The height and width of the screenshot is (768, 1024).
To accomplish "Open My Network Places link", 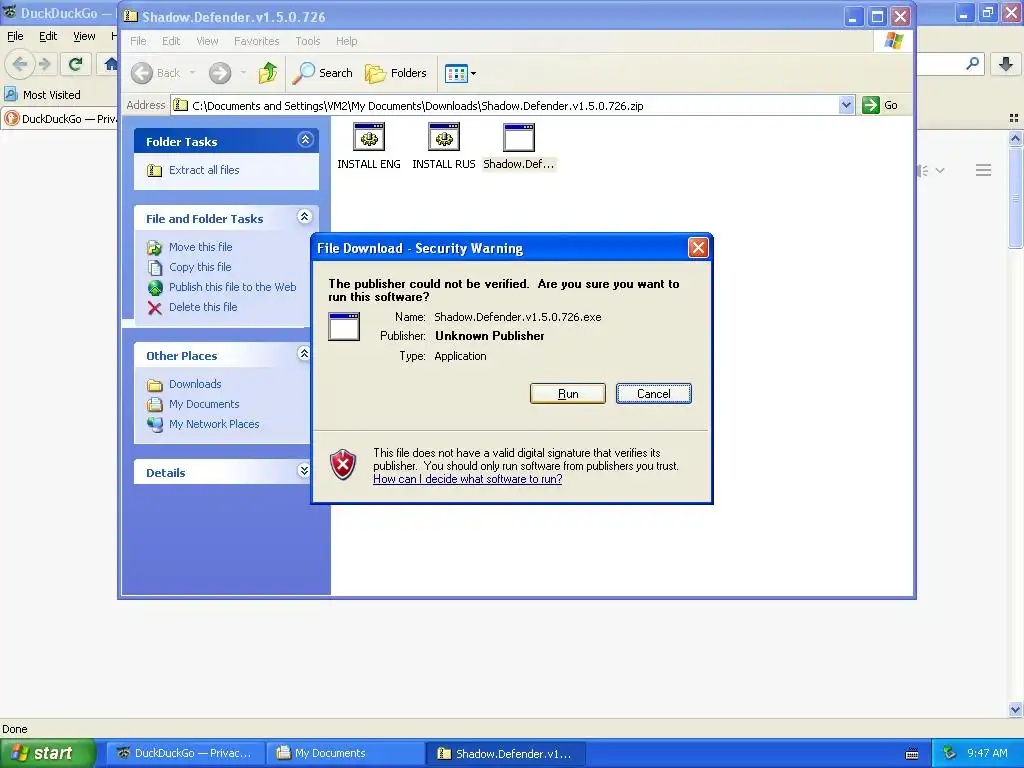I will 214,424.
